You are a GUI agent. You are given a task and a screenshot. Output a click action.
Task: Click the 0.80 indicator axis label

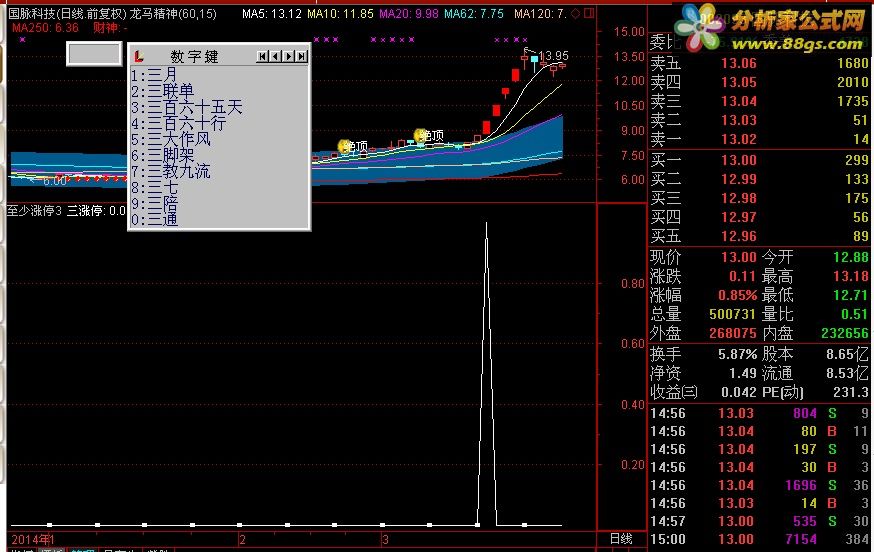(633, 284)
